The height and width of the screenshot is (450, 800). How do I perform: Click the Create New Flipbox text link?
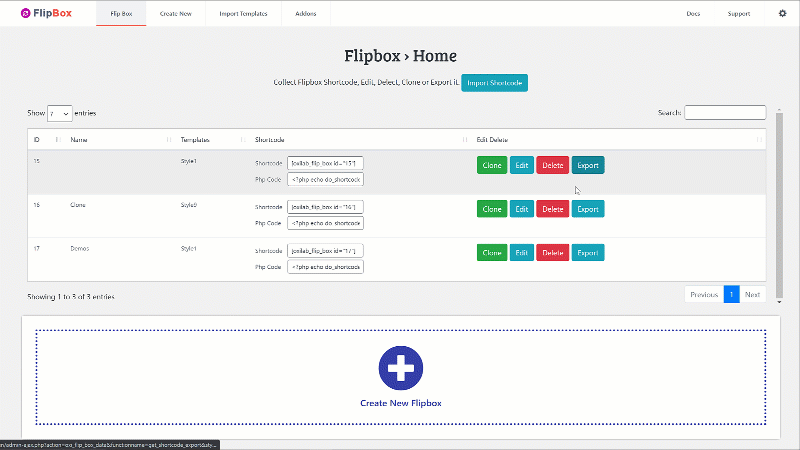pos(401,403)
